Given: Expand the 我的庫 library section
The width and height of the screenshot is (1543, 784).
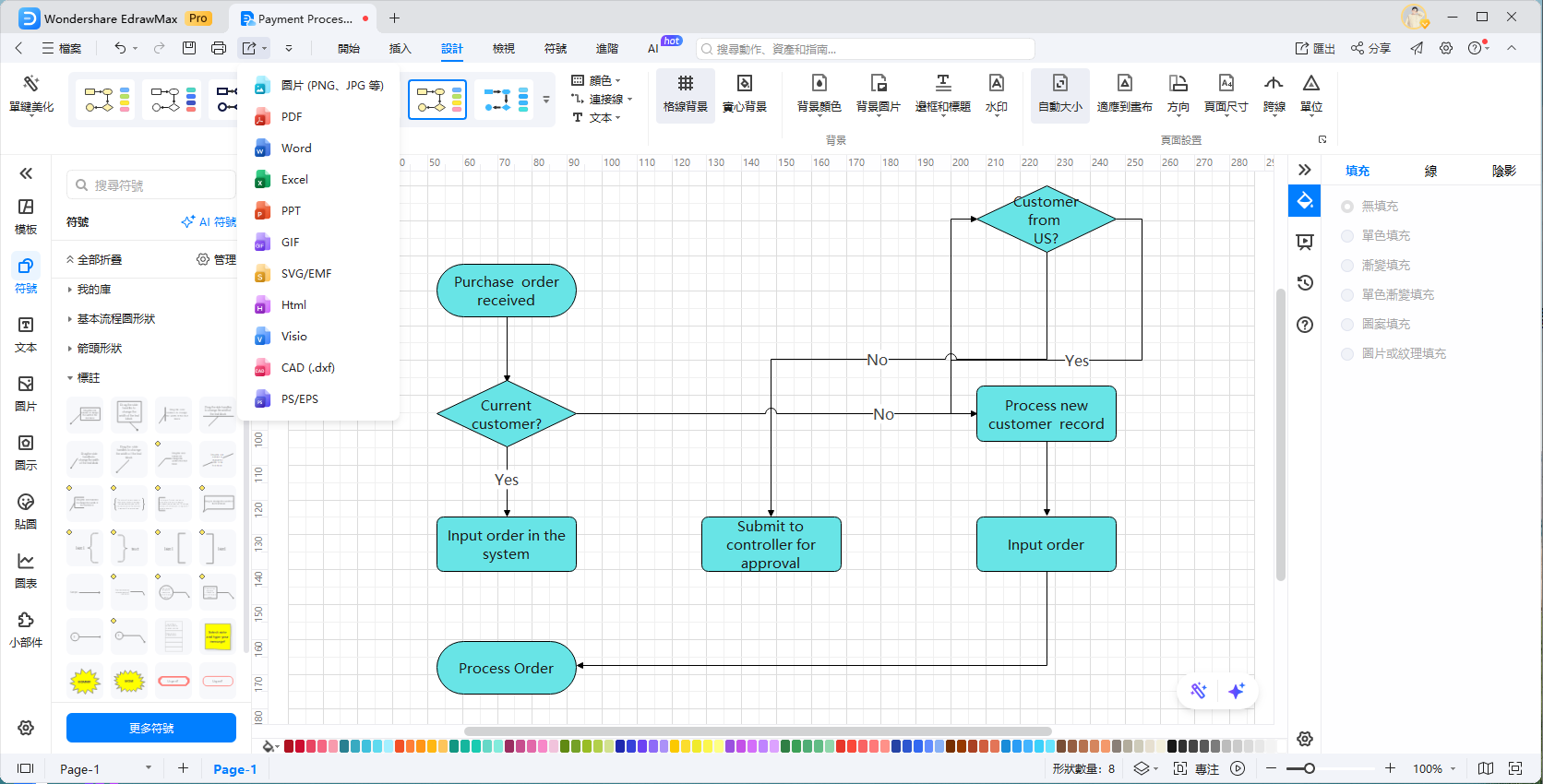Looking at the screenshot, I should 89,290.
